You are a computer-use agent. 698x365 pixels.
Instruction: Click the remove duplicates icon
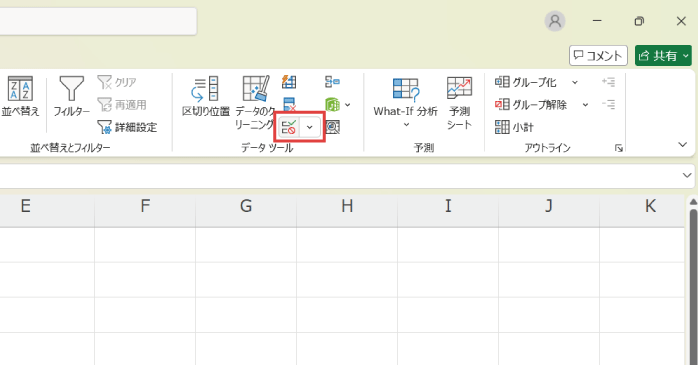[289, 105]
